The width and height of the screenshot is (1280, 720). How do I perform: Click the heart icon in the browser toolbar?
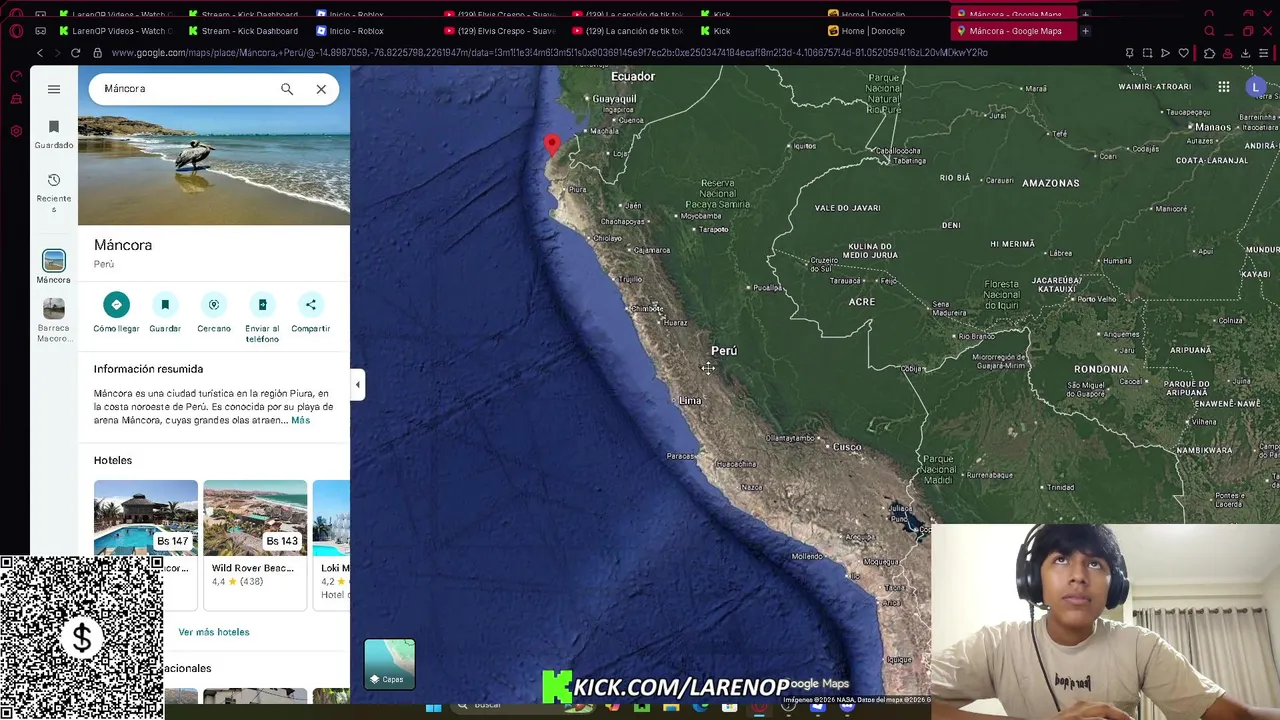[x=1184, y=53]
